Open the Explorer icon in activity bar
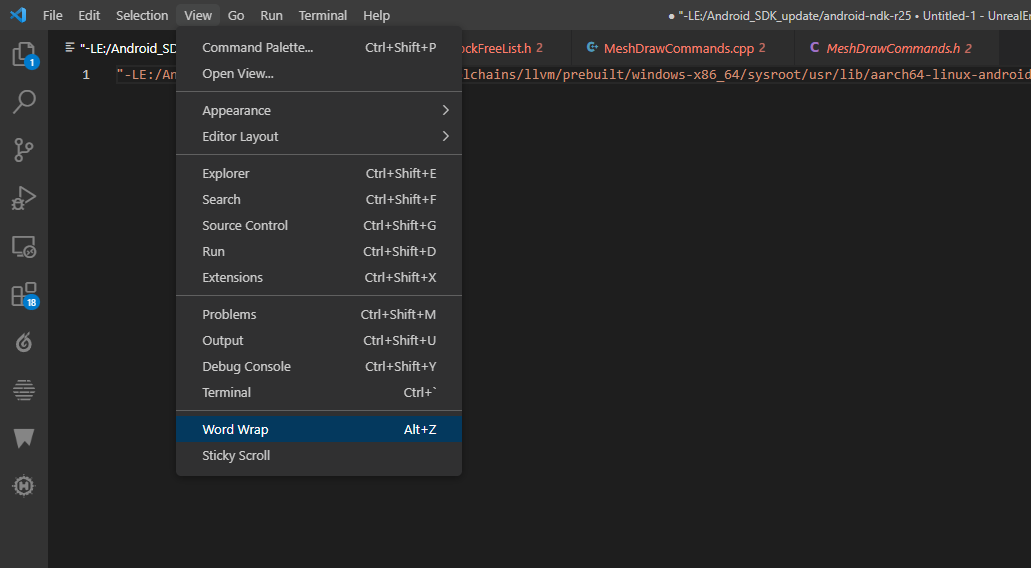The image size is (1031, 568). [24, 55]
